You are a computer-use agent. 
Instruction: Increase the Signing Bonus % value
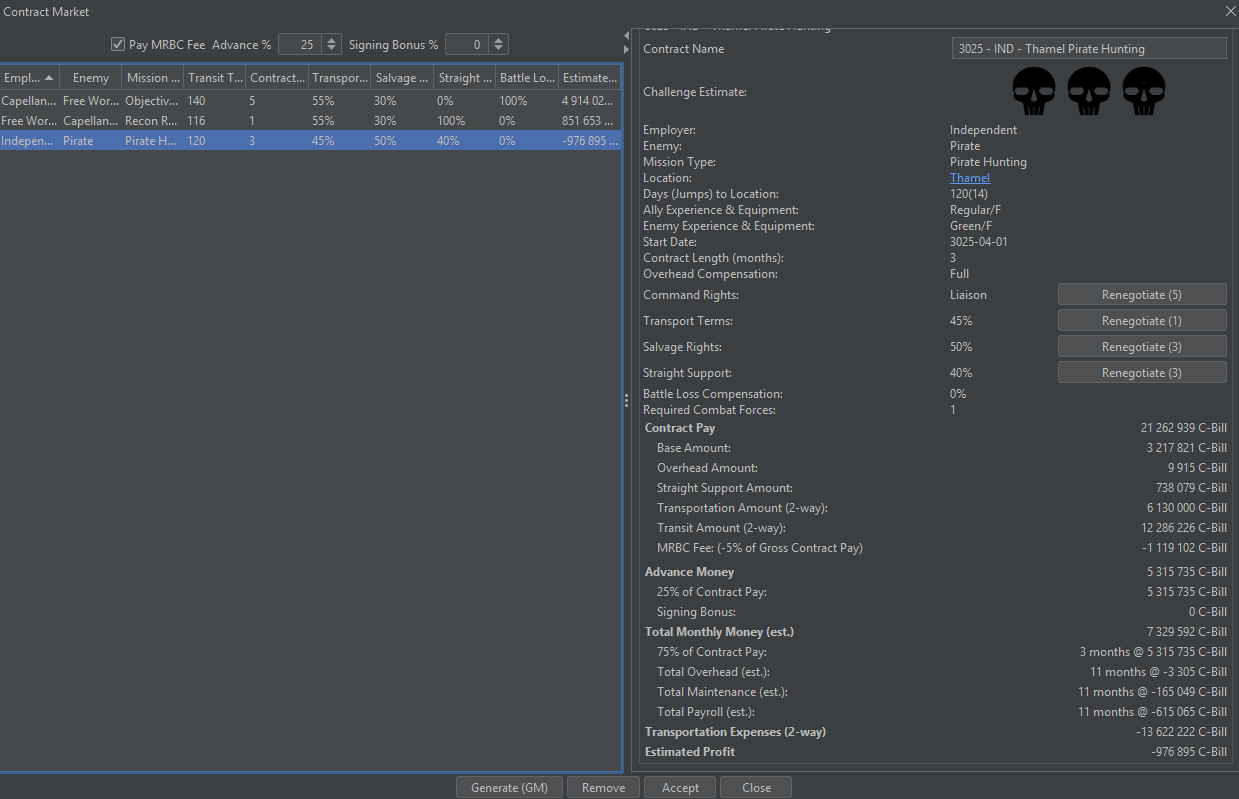pyautogui.click(x=499, y=40)
